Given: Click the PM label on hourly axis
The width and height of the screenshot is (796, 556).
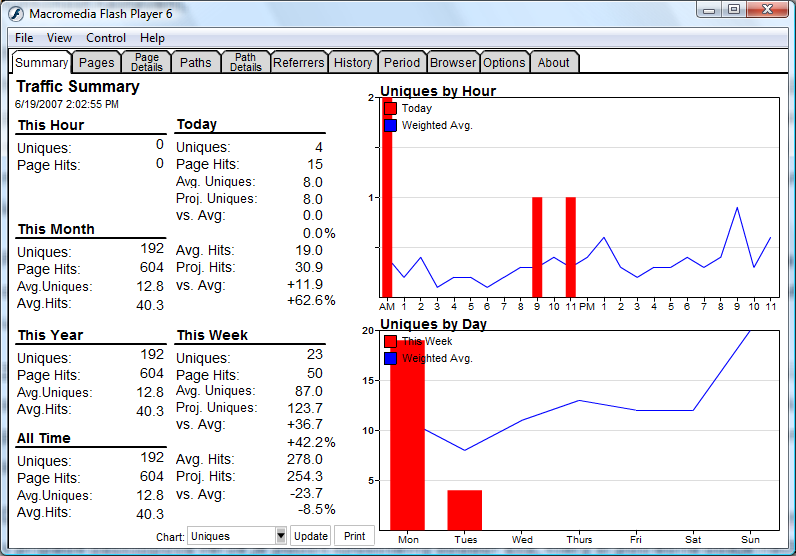Looking at the screenshot, I should [587, 306].
